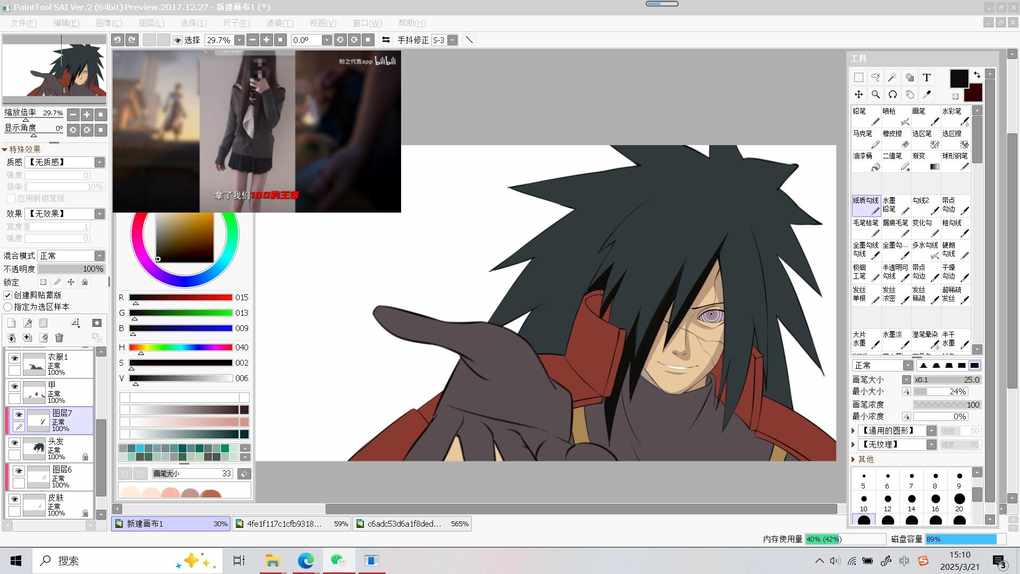Viewport: 1020px width, 574px height.
Task: Adjust the 不透明度 layer opacity bar
Action: click(x=71, y=269)
